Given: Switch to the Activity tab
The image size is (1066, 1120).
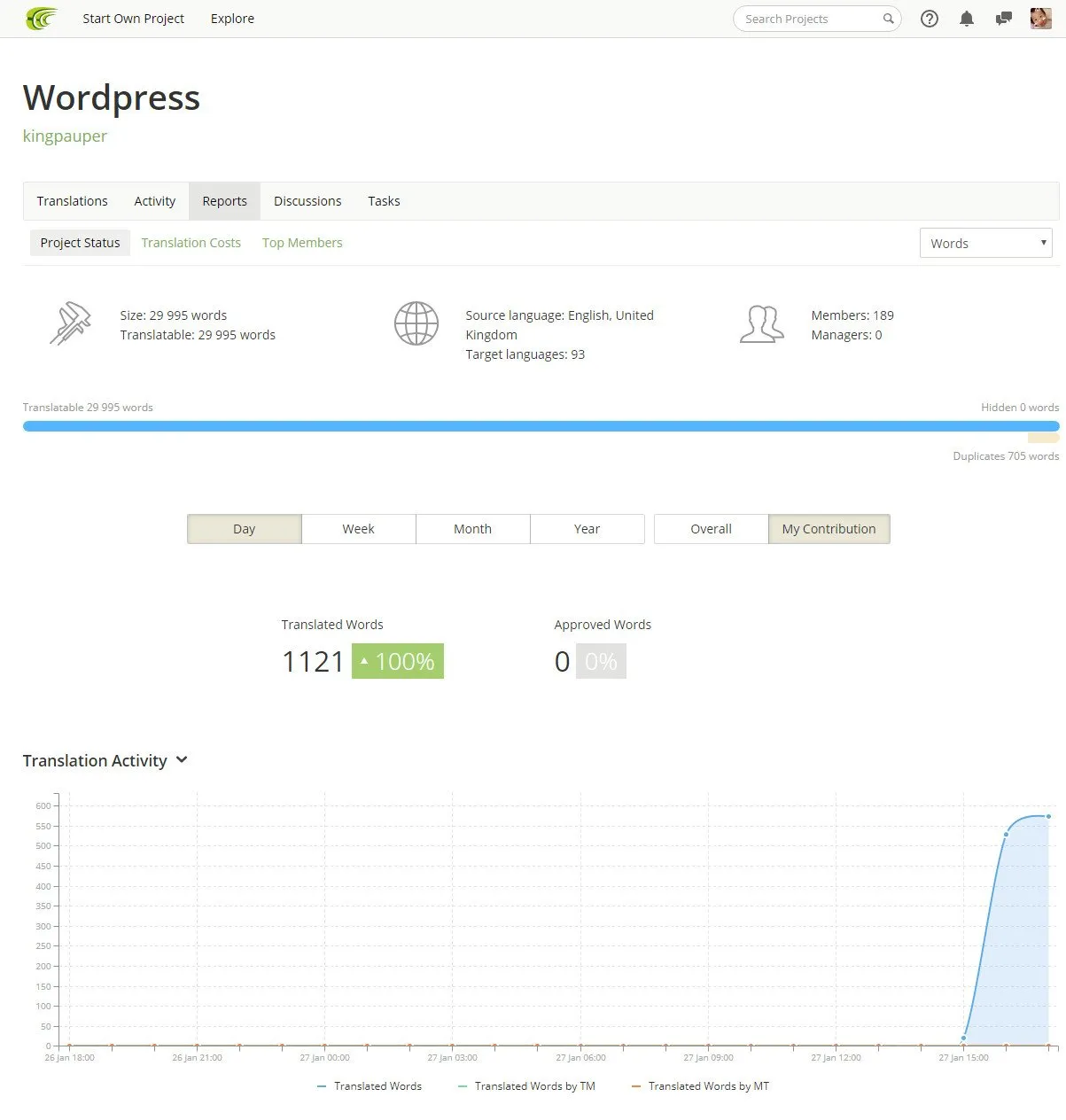Looking at the screenshot, I should point(155,201).
